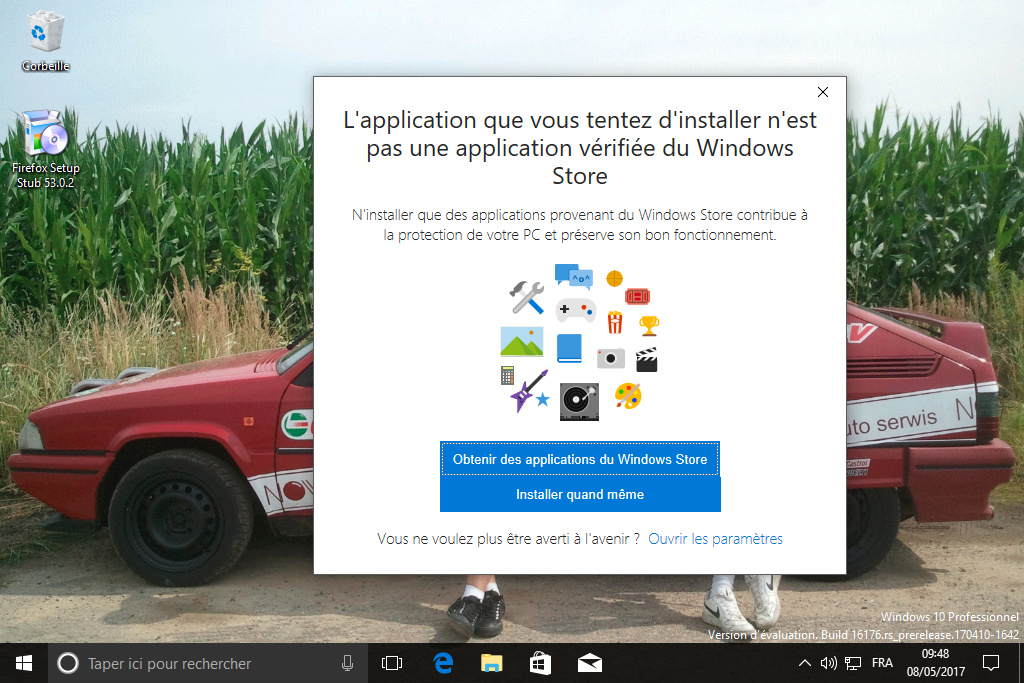Image resolution: width=1024 pixels, height=683 pixels.
Task: Click the gold trophy illustration
Action: [x=649, y=325]
